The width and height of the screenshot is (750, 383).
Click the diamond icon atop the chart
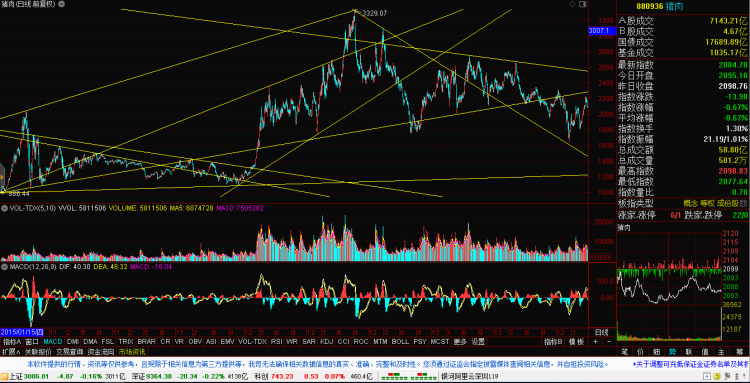(573, 4)
